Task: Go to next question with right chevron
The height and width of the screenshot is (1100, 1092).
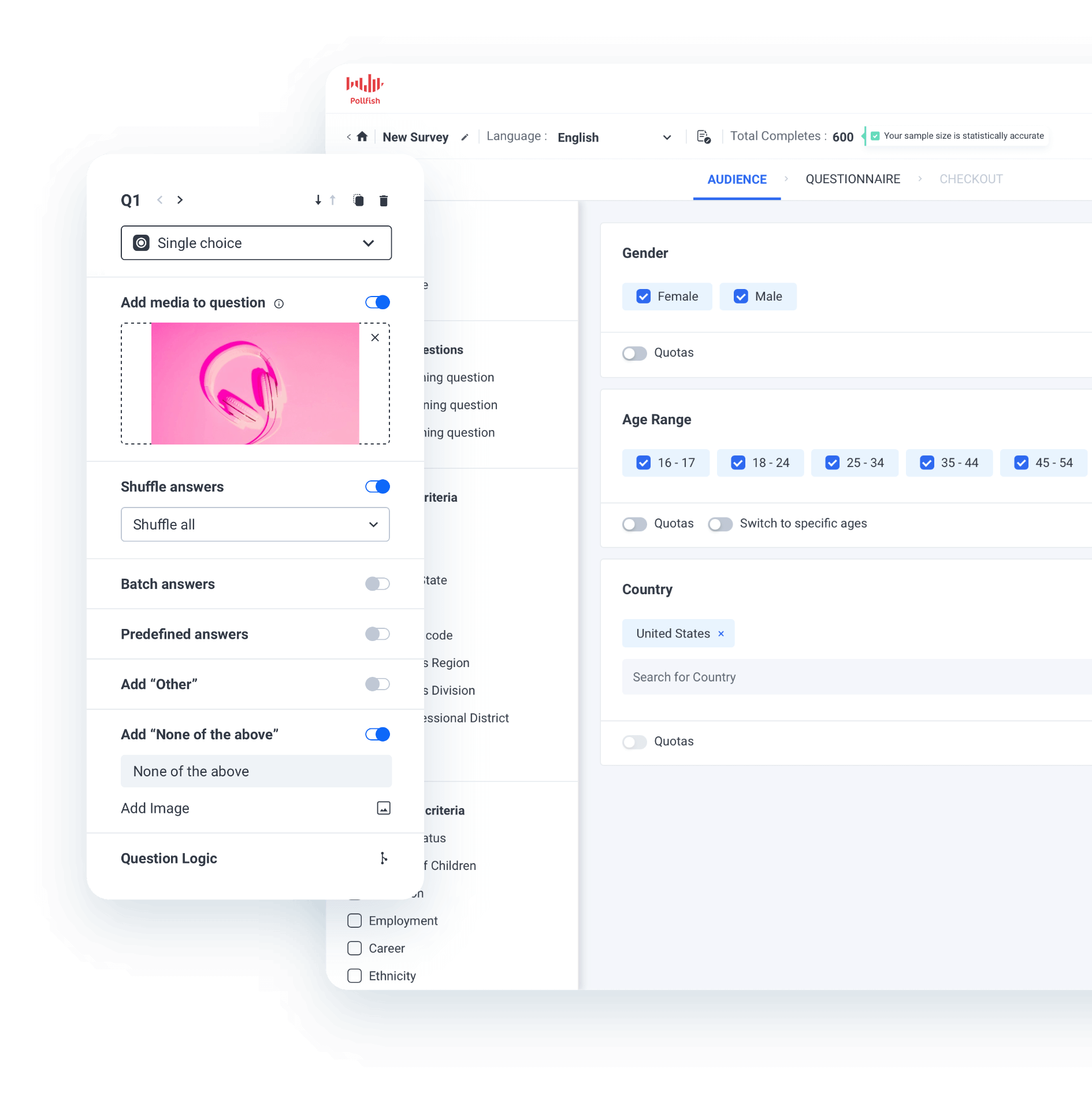Action: click(180, 200)
